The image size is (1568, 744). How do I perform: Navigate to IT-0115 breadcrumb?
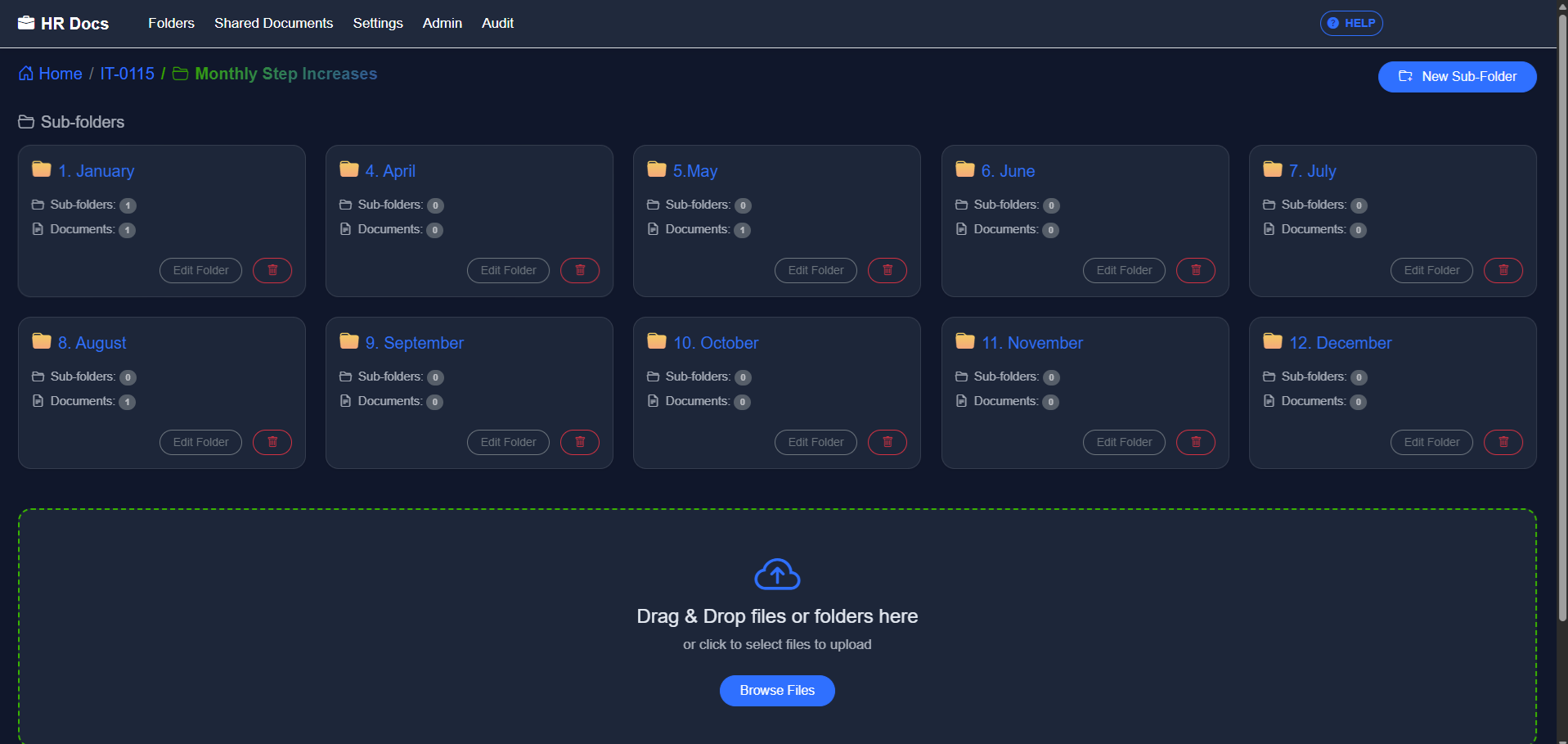click(x=127, y=74)
